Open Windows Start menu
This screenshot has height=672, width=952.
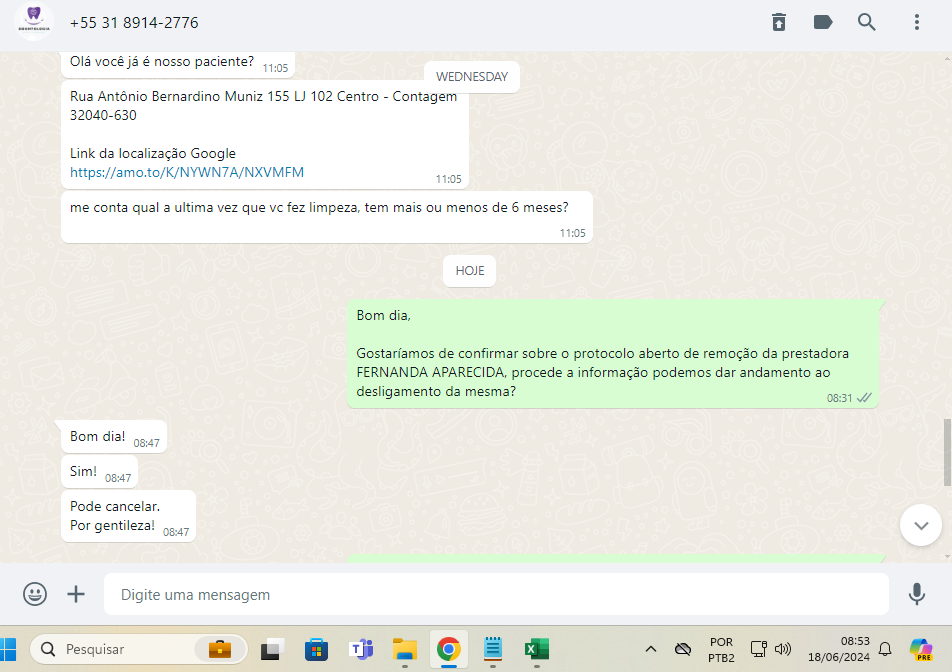[x=8, y=649]
